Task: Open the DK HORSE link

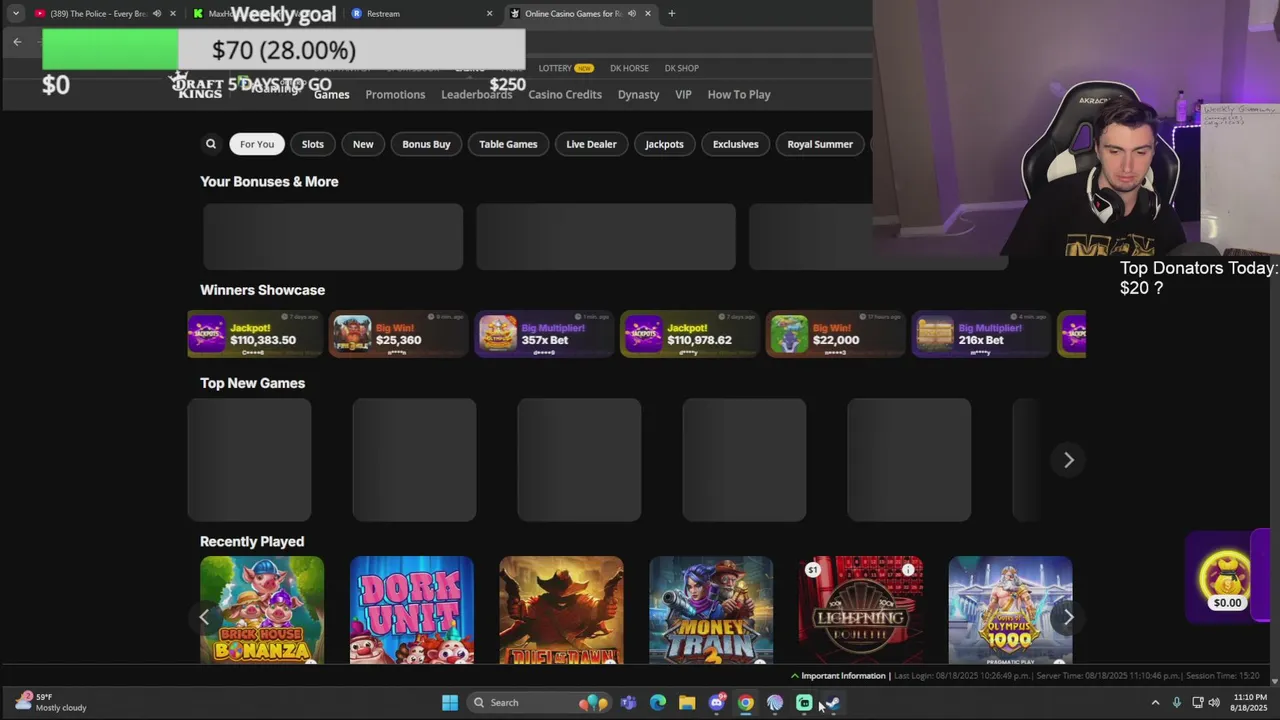Action: [x=629, y=68]
